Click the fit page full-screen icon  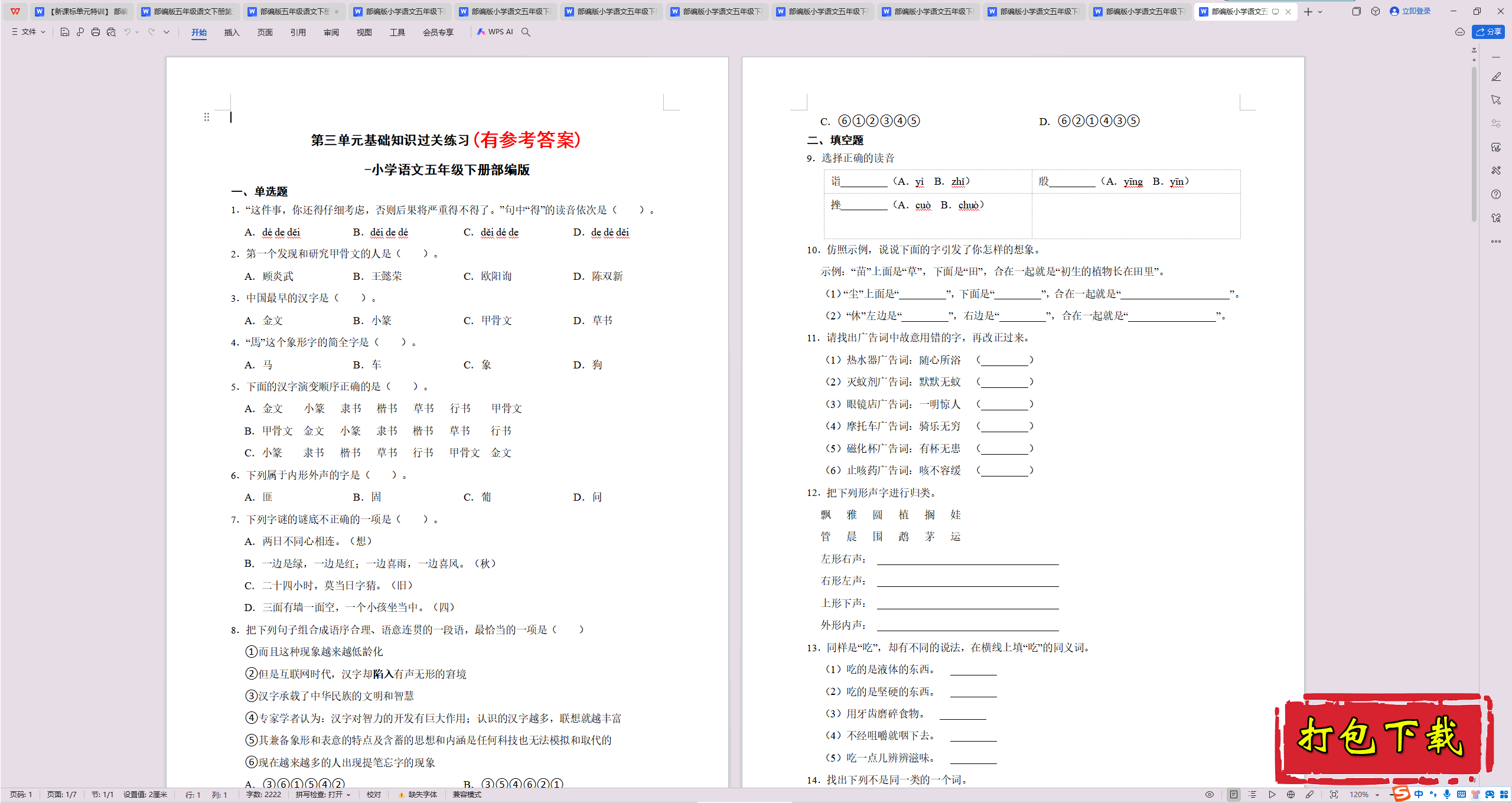tap(1334, 795)
